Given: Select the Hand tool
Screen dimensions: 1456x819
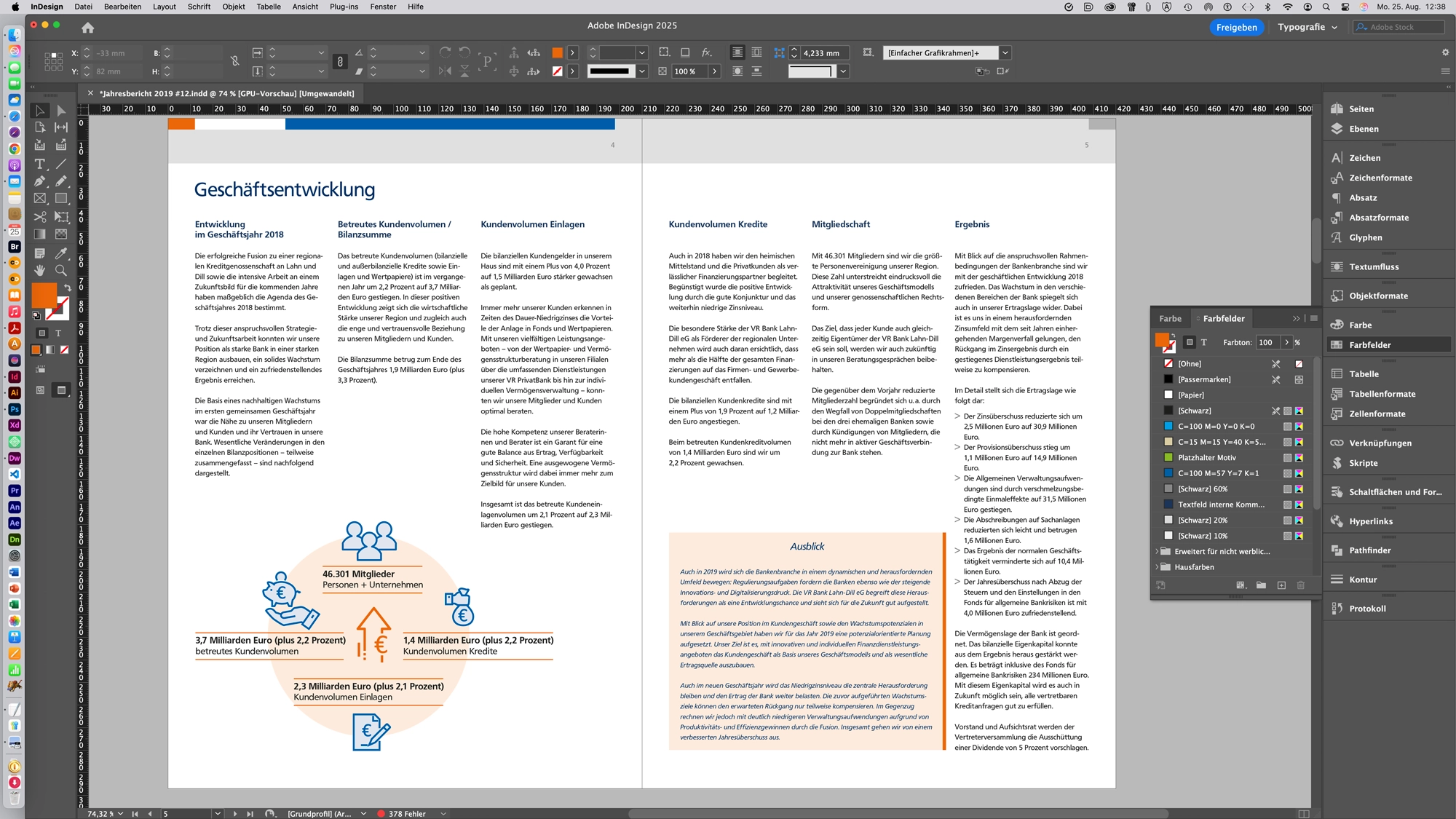Looking at the screenshot, I should click(x=40, y=270).
